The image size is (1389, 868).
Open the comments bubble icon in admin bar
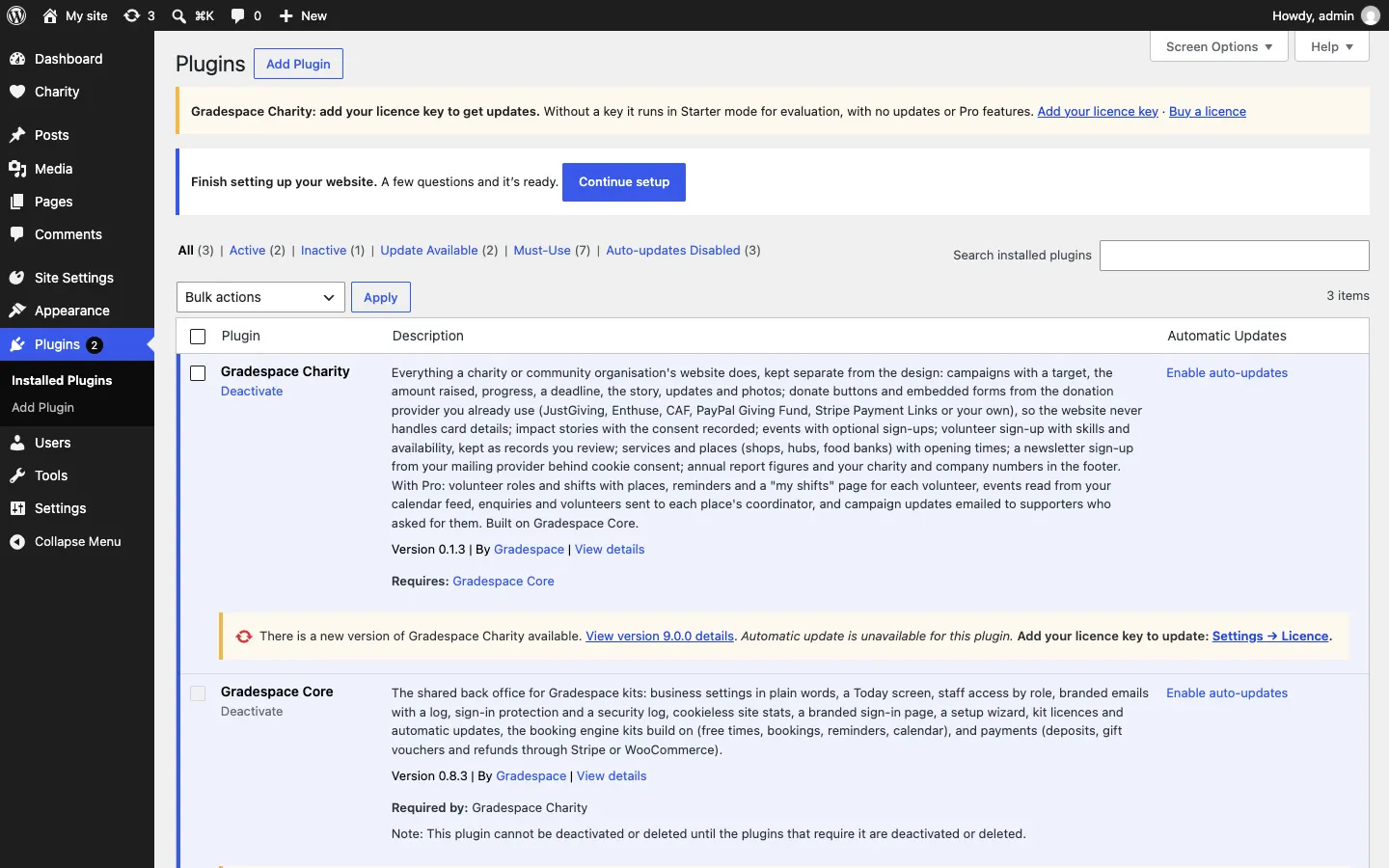click(238, 15)
